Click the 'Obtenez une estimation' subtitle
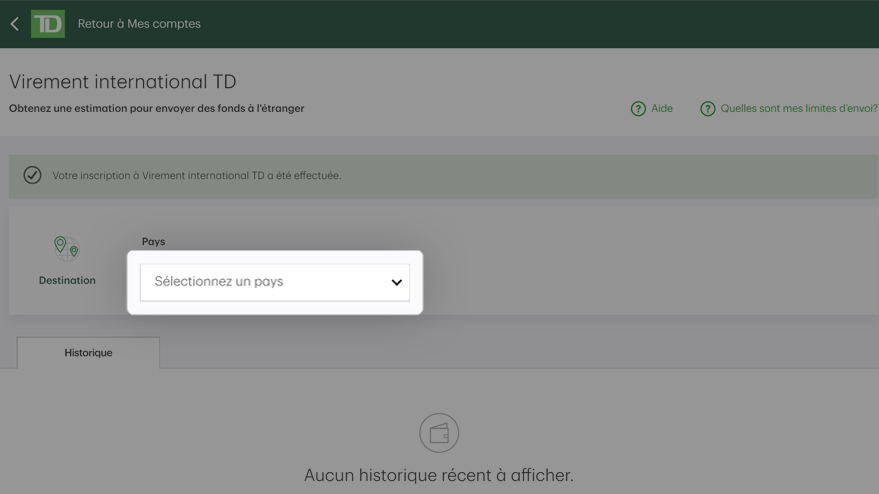Image resolution: width=879 pixels, height=494 pixels. click(x=156, y=108)
